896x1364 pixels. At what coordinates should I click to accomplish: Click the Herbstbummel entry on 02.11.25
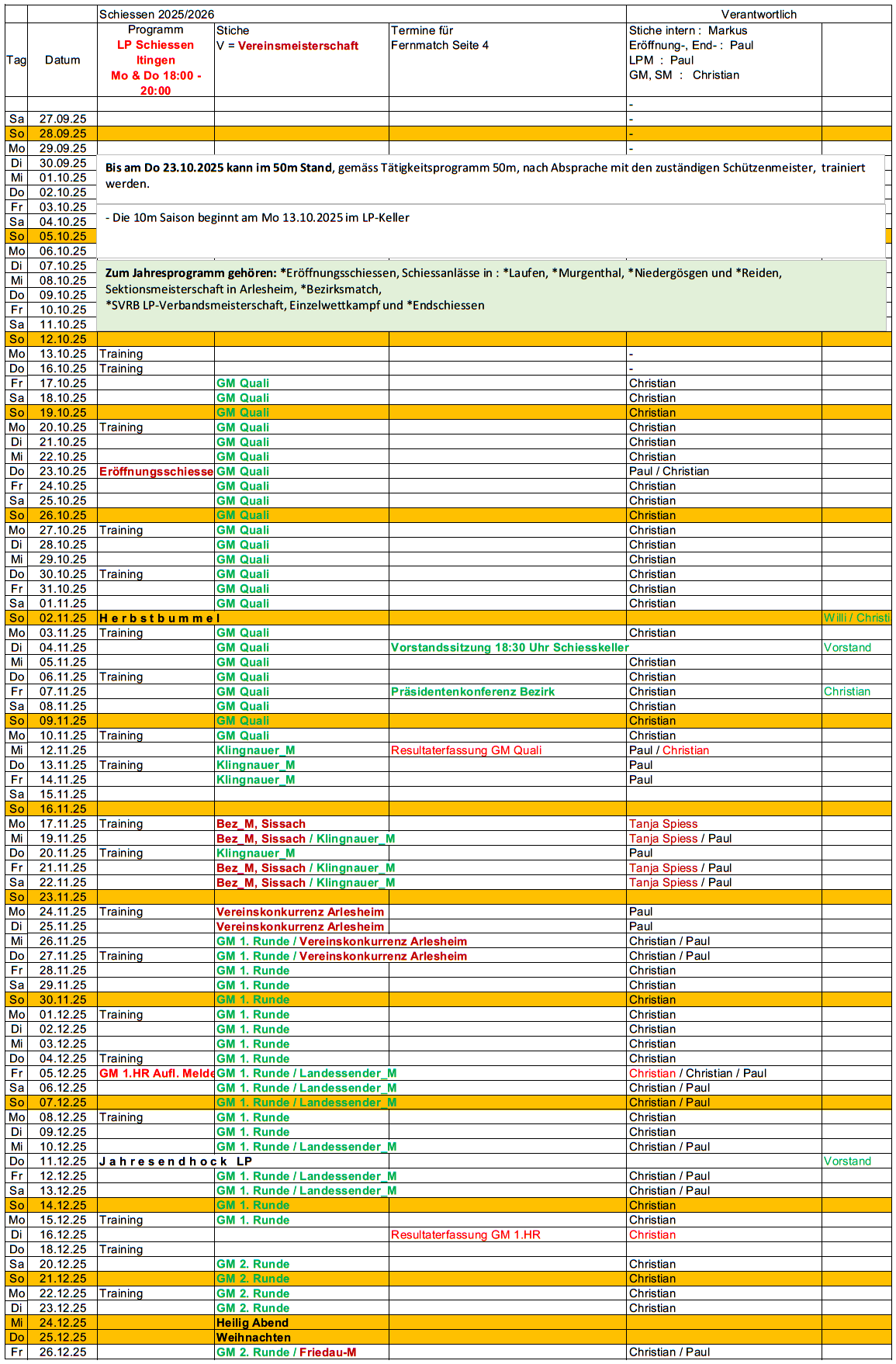pyautogui.click(x=160, y=618)
